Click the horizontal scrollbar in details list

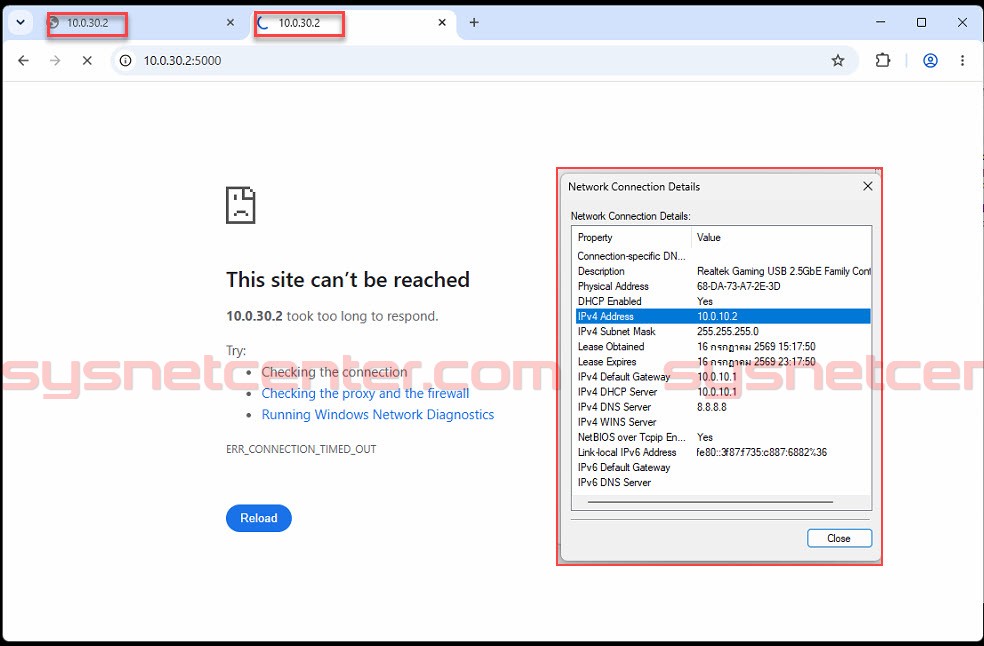(710, 502)
